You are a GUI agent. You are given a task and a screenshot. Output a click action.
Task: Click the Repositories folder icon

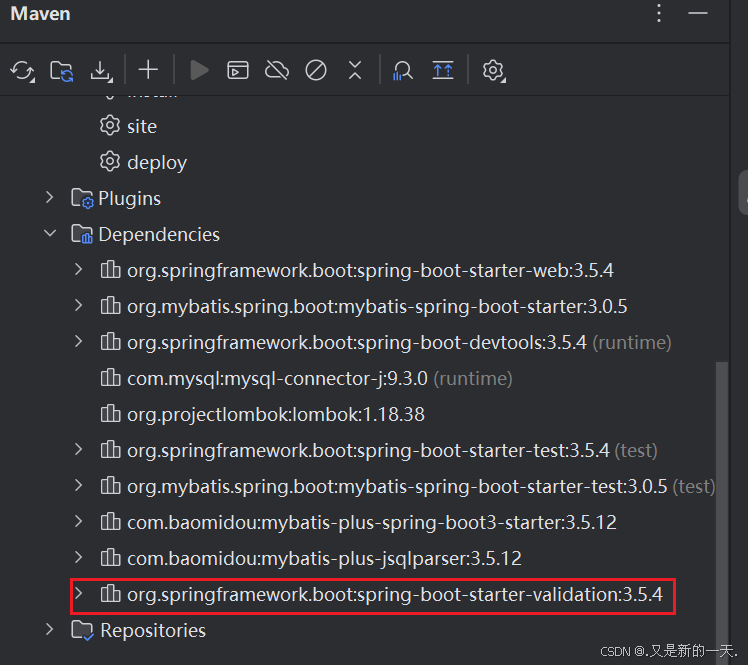point(82,630)
